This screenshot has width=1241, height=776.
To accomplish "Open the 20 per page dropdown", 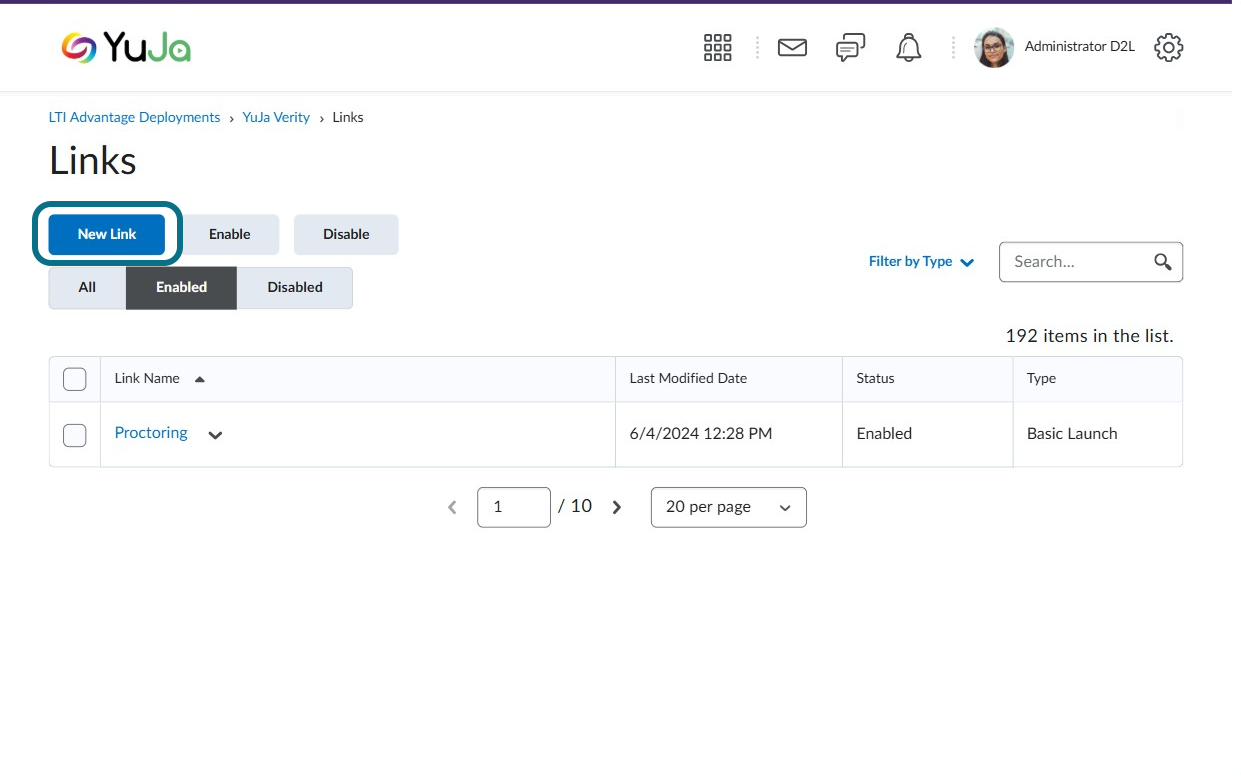I will [728, 507].
